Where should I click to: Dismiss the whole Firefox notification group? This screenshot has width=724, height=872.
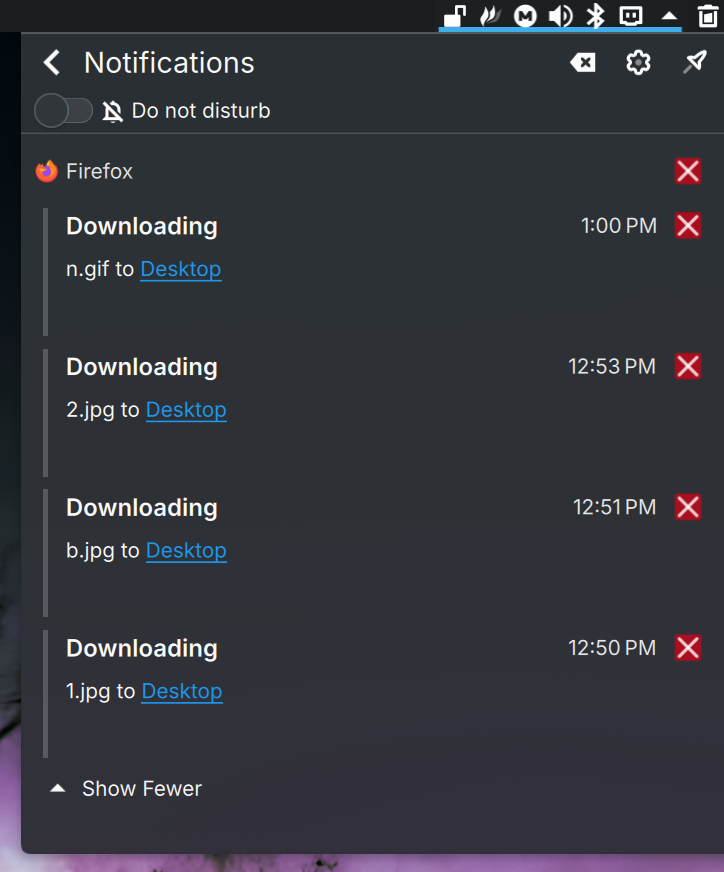pos(688,171)
